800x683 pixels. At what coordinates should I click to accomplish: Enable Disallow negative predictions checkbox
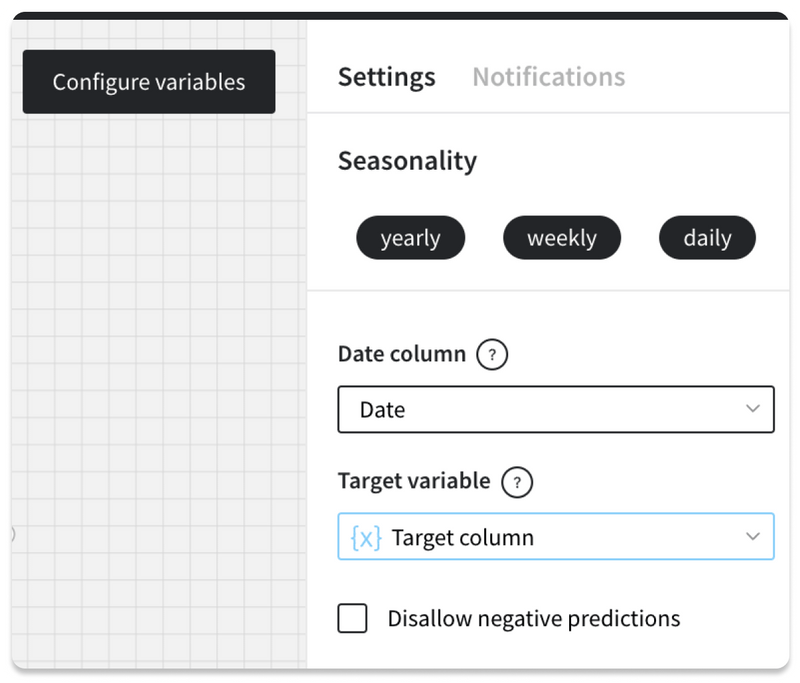click(352, 618)
